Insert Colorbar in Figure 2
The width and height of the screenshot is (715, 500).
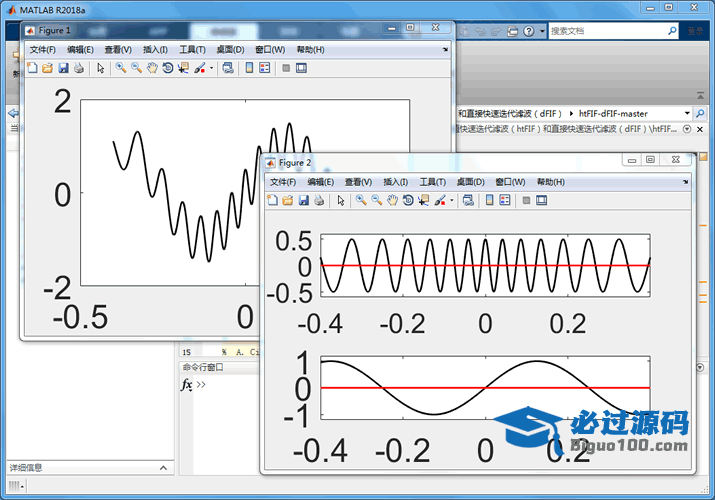(490, 201)
